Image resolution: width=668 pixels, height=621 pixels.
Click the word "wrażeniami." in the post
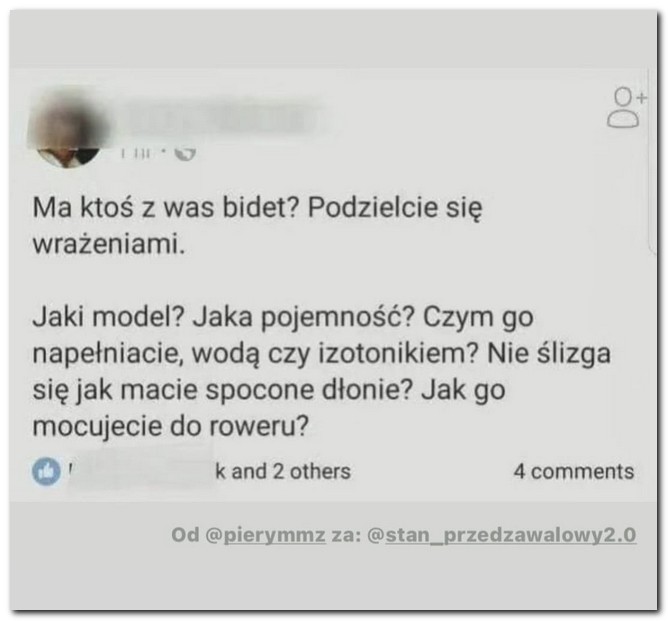tap(109, 244)
